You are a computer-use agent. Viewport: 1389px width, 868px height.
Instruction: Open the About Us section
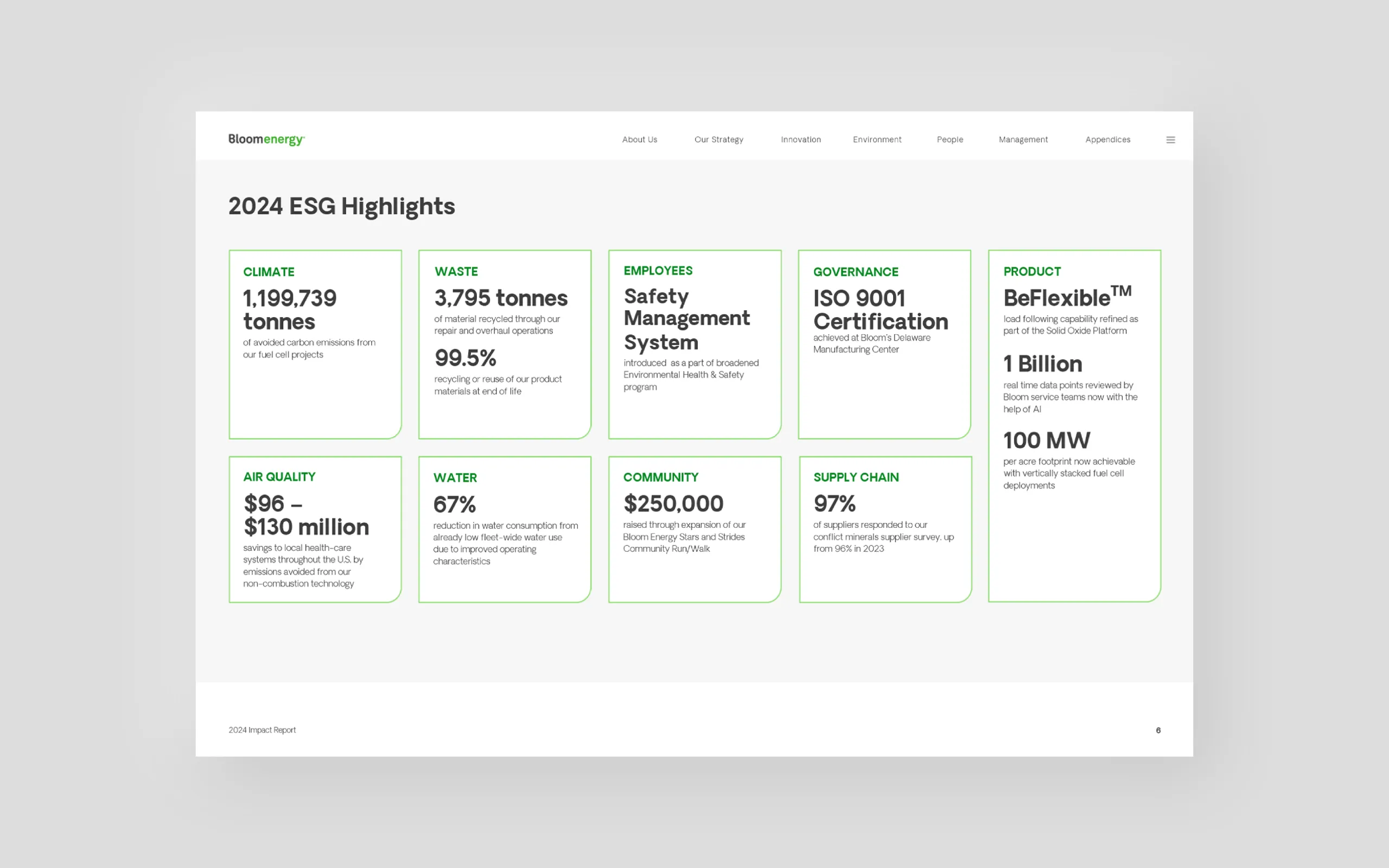[639, 139]
